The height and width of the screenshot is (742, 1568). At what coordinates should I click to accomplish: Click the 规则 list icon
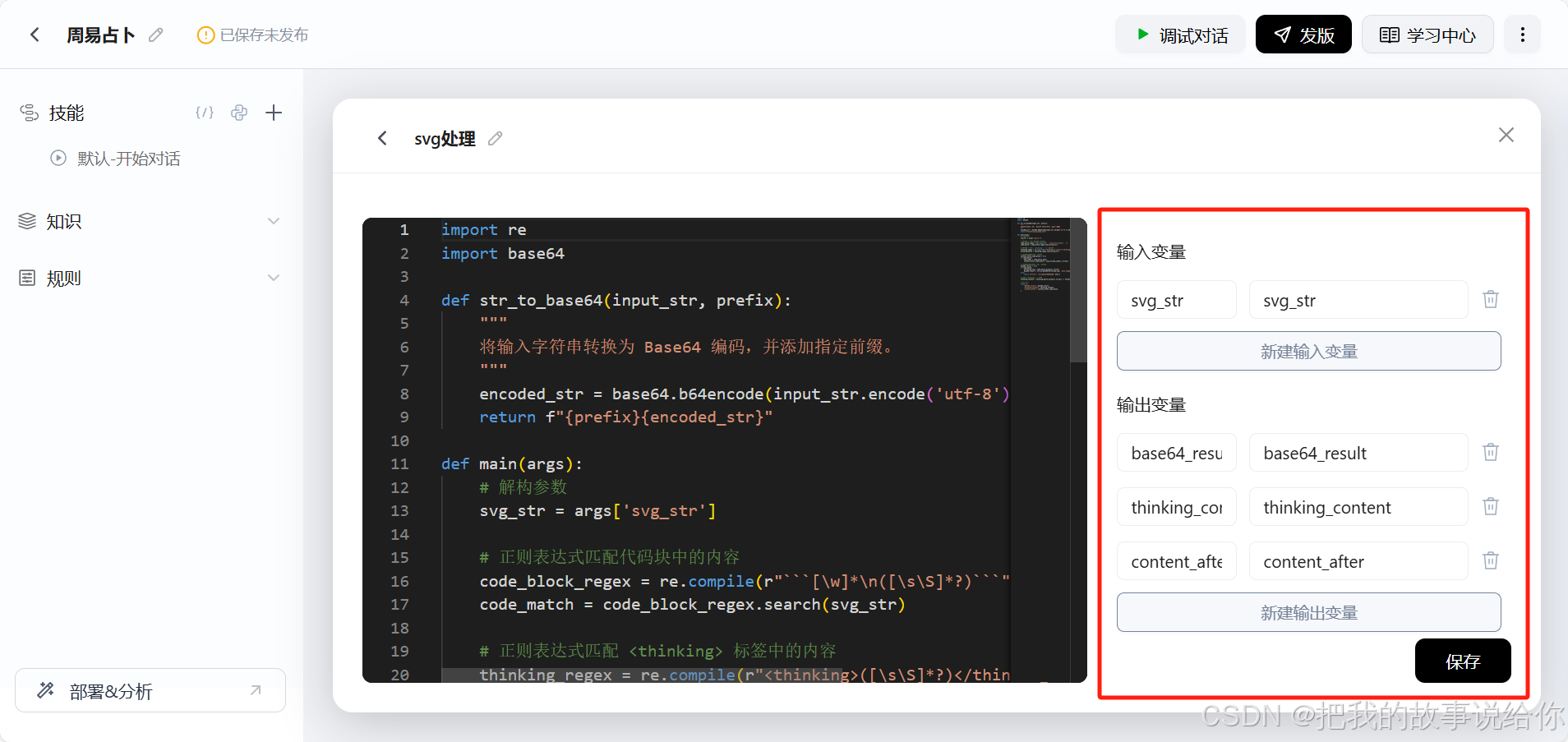pos(27,278)
